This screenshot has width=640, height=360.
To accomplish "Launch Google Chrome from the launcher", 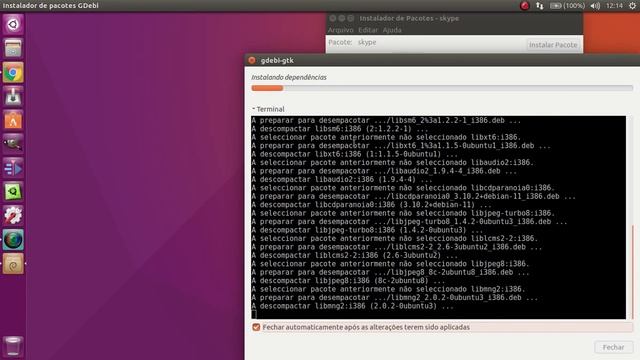I will click(13, 73).
